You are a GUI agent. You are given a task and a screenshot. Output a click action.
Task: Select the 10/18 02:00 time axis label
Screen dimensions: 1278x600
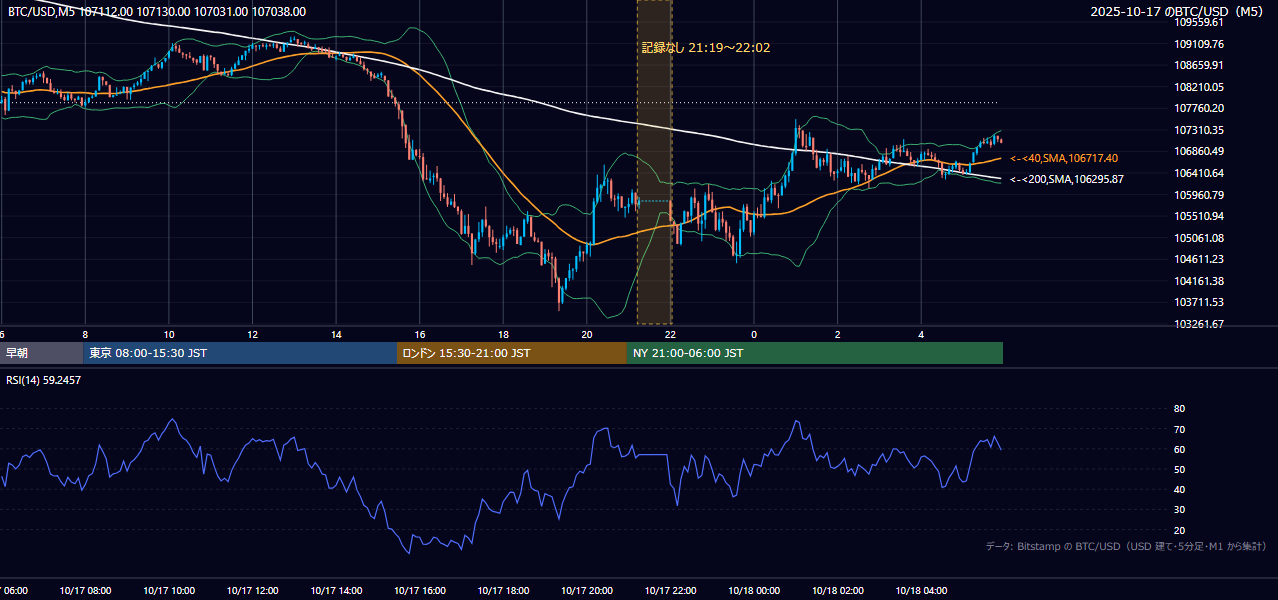(x=838, y=591)
